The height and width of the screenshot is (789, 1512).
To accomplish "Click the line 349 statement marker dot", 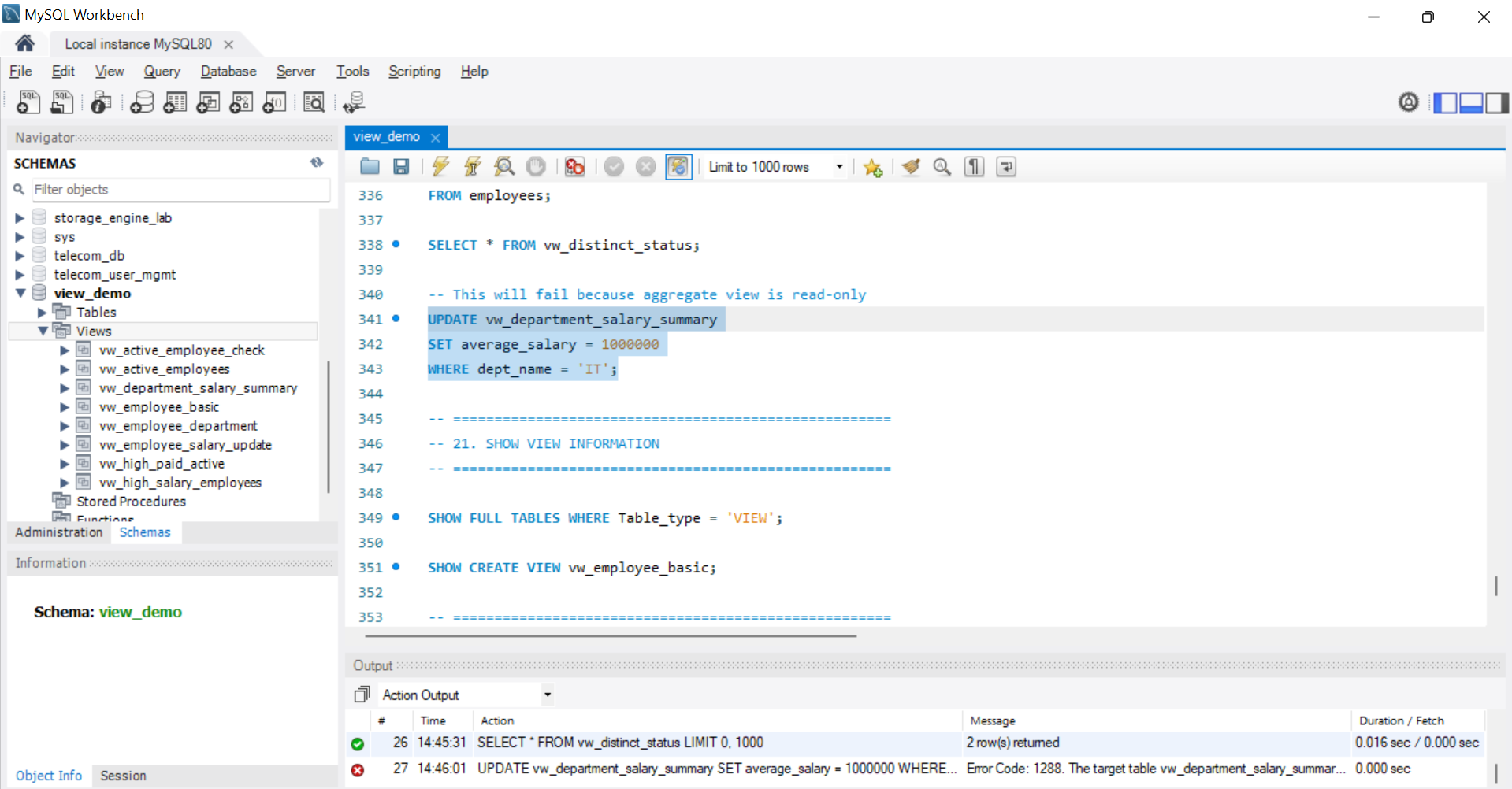I will click(396, 517).
